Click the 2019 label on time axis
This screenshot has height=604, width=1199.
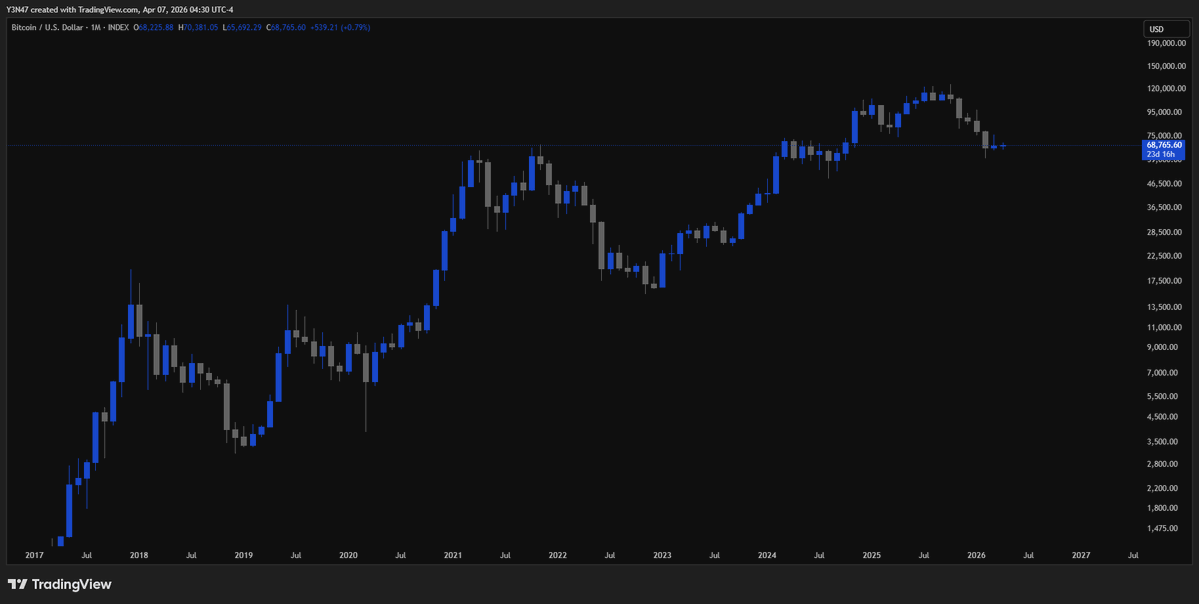(x=243, y=556)
